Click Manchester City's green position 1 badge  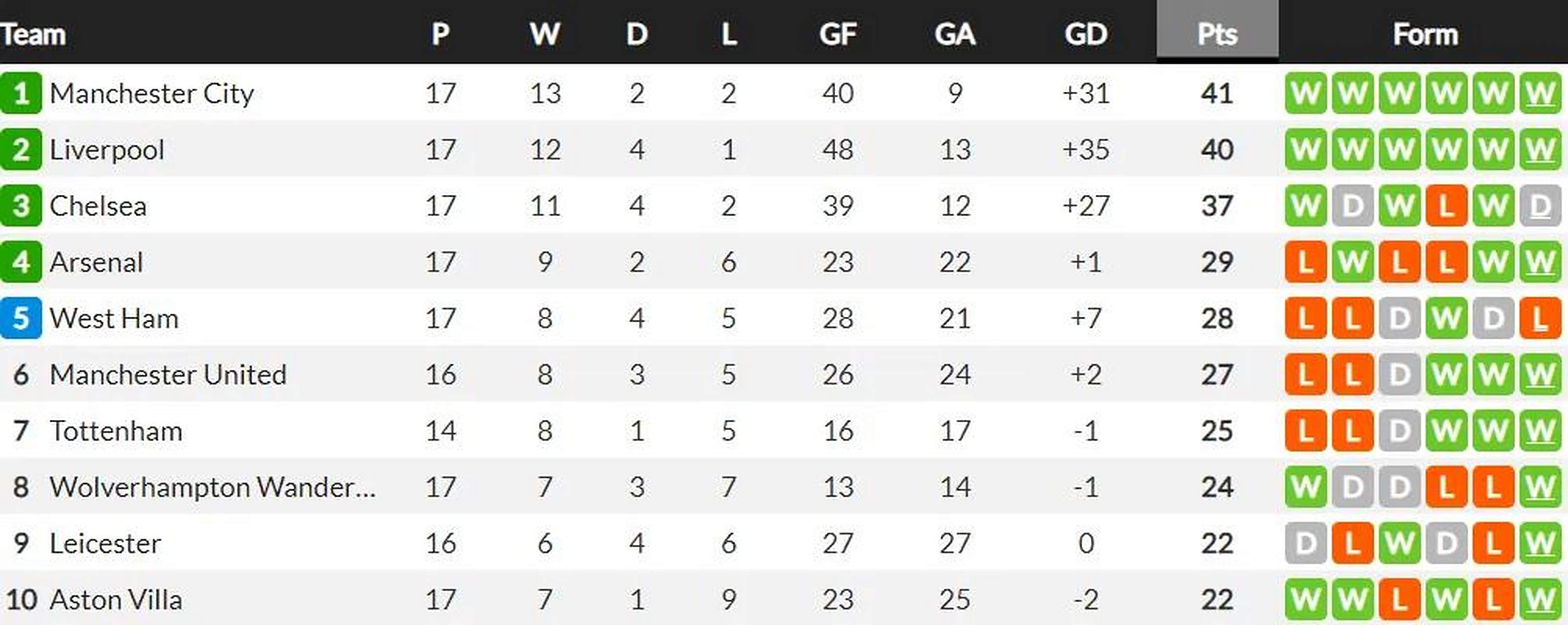(x=21, y=93)
